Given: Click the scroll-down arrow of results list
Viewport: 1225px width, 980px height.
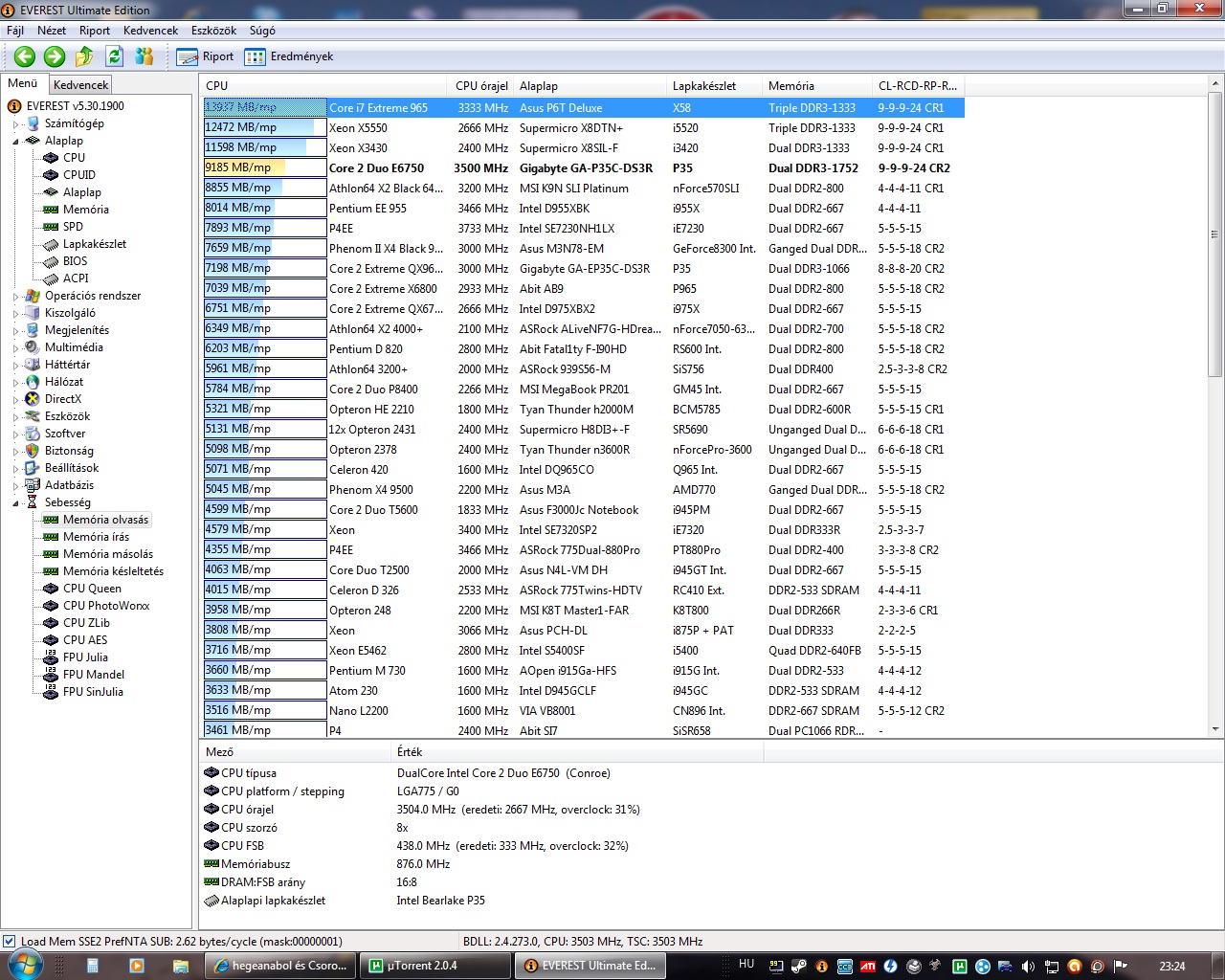Looking at the screenshot, I should [1215, 729].
